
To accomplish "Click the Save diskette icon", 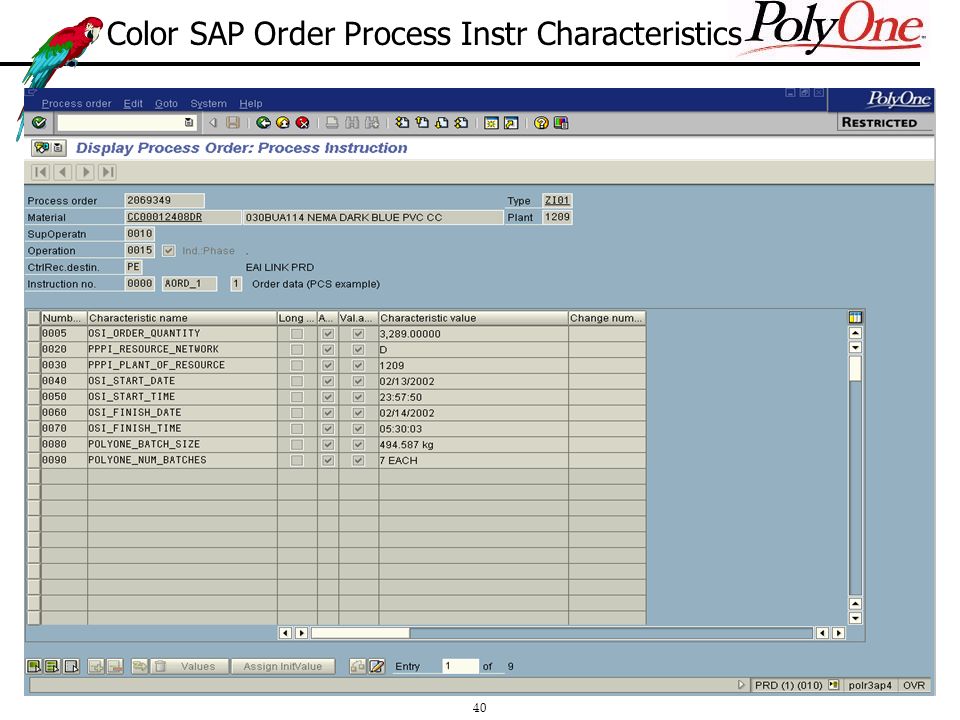I will tap(233, 122).
